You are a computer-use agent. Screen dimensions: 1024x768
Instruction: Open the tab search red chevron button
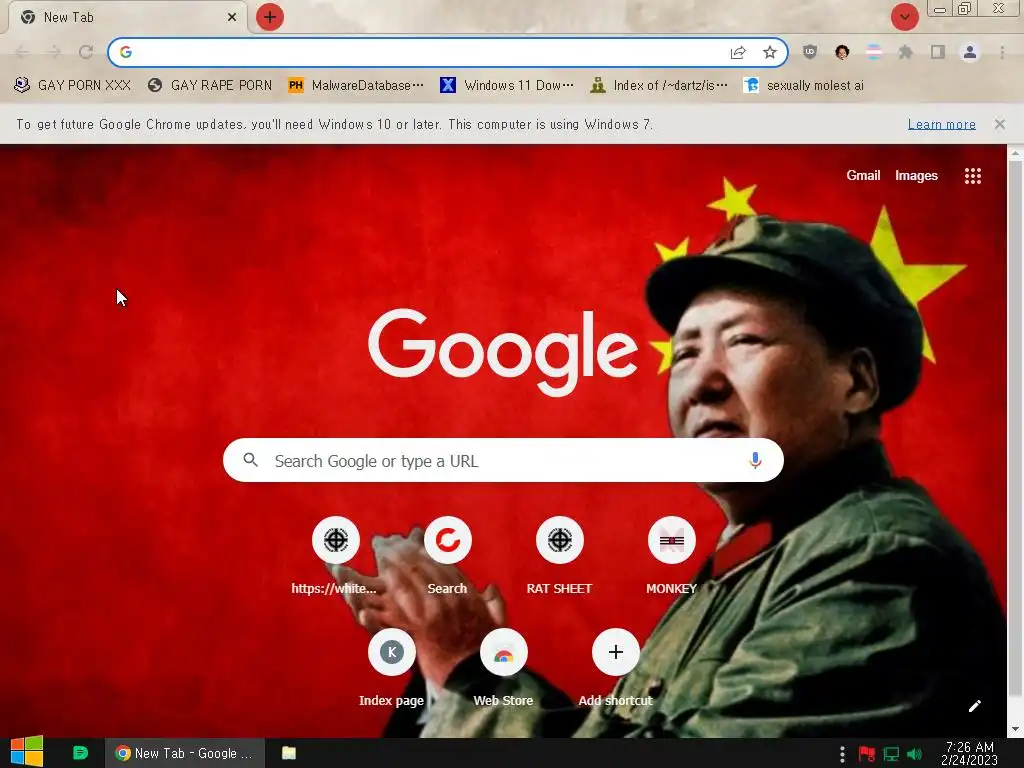coord(904,17)
